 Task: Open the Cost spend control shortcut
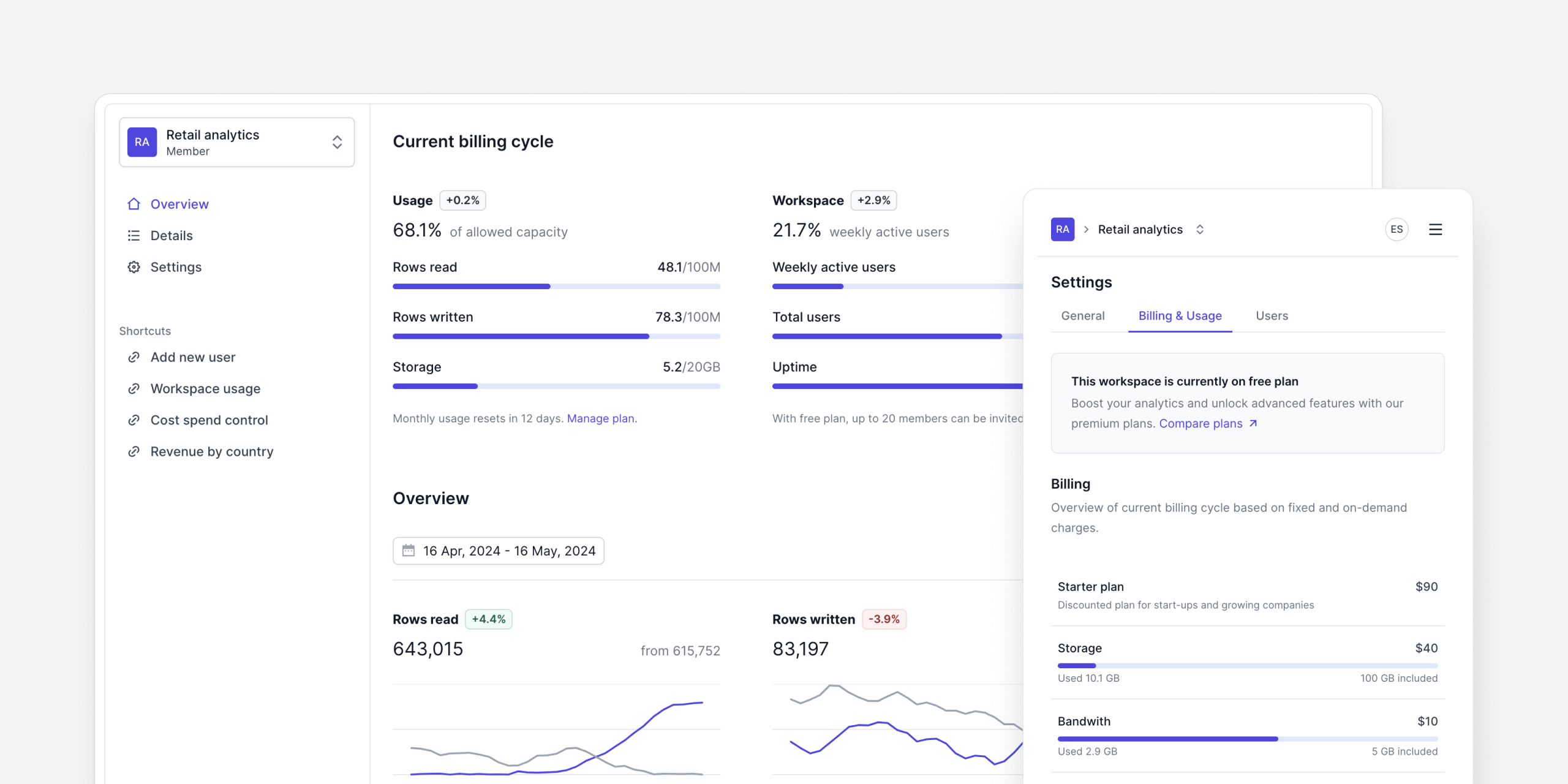click(x=209, y=420)
